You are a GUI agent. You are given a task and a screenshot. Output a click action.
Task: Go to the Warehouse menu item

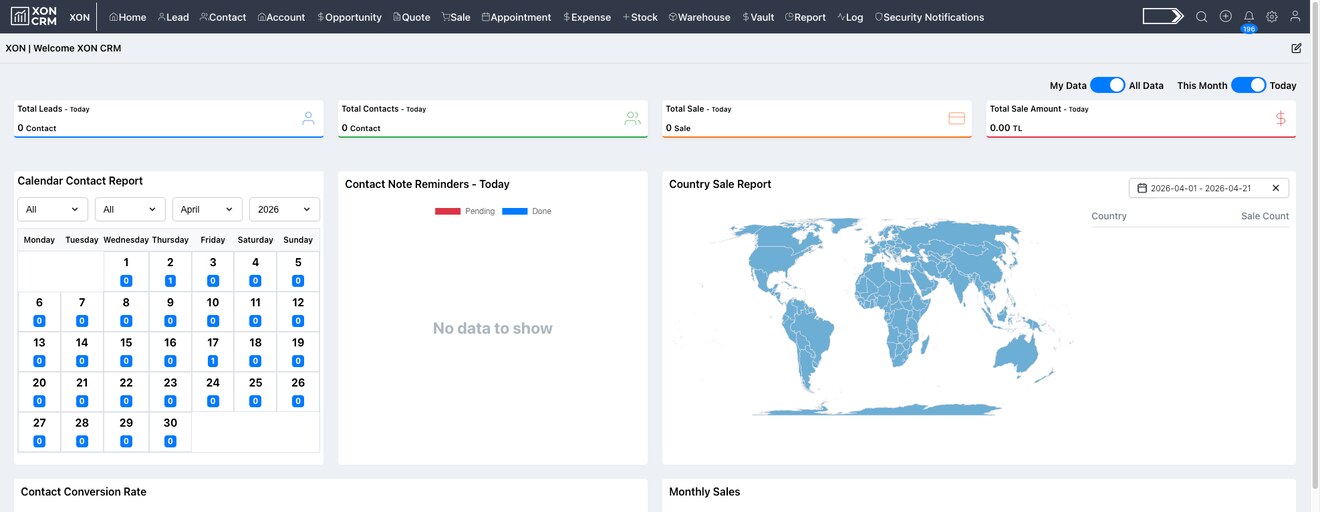(699, 17)
